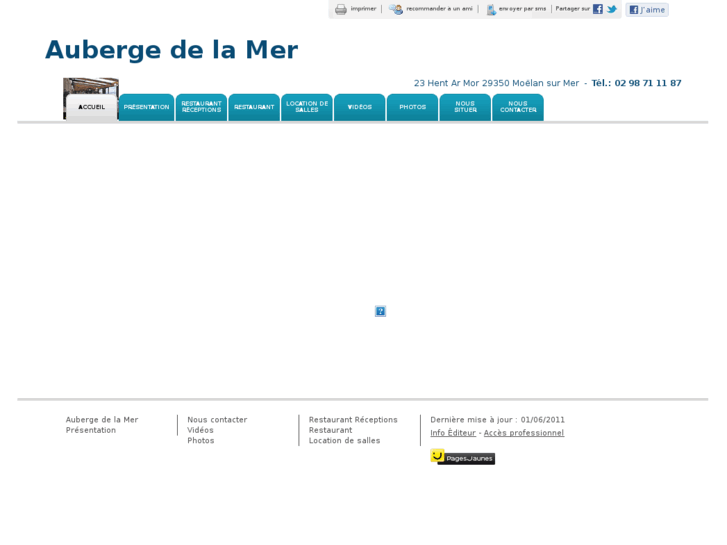Click the imprimer link
Image resolution: width=727 pixels, height=545 pixels.
(x=363, y=8)
